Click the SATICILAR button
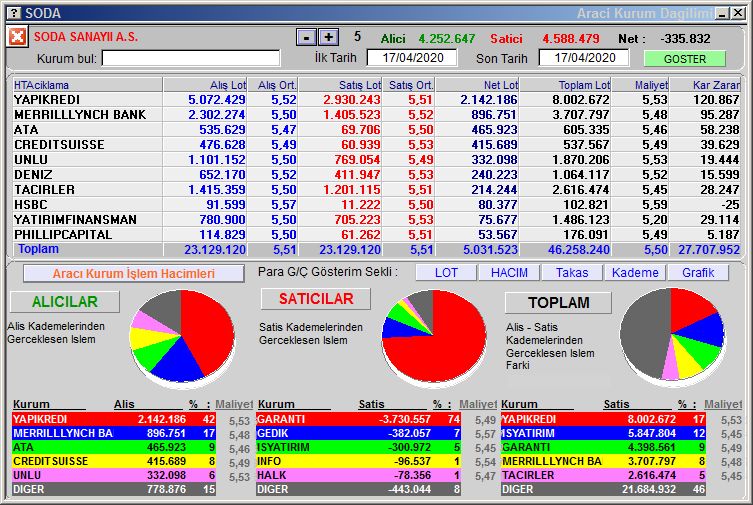This screenshot has width=753, height=505. [316, 299]
